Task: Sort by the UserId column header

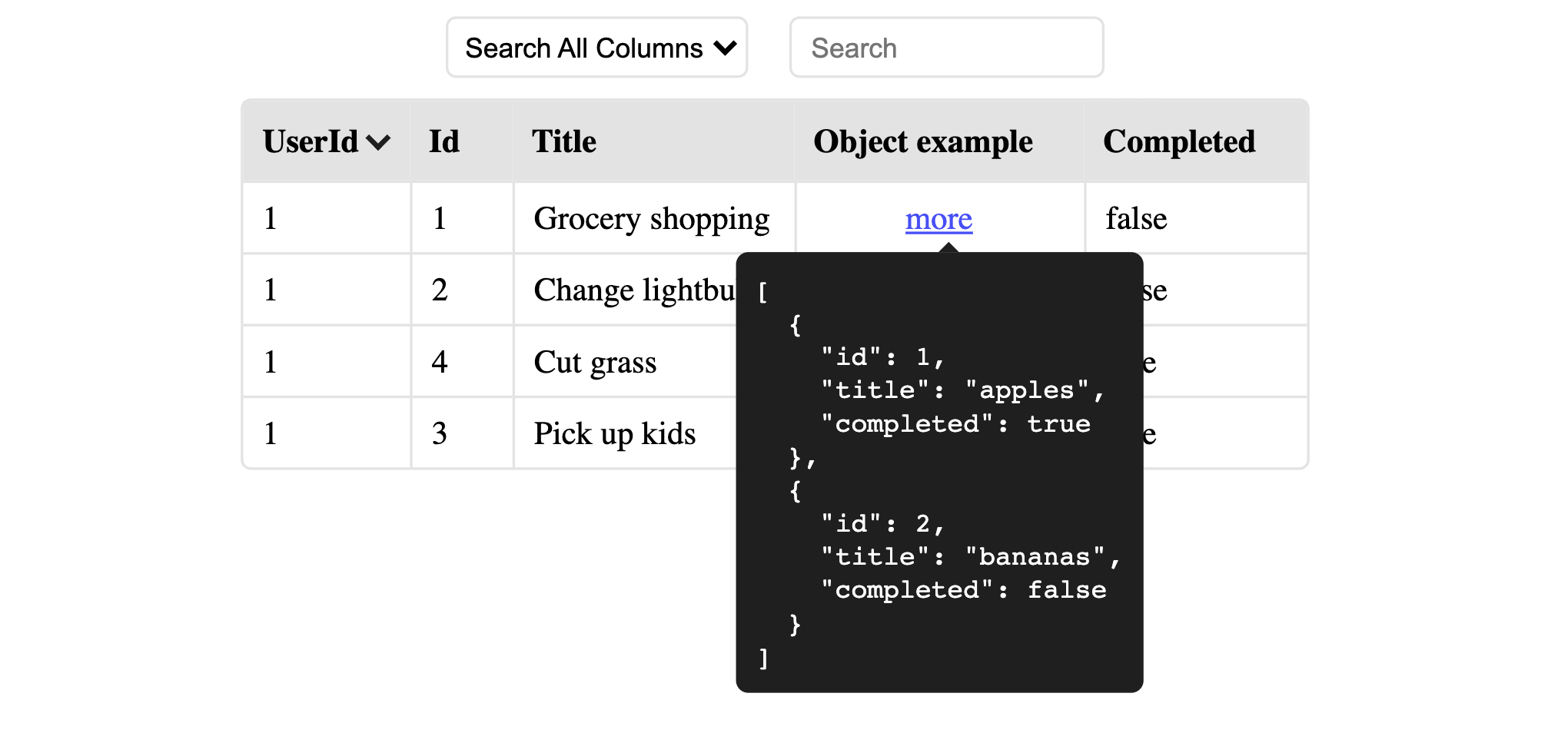Action: click(x=311, y=142)
